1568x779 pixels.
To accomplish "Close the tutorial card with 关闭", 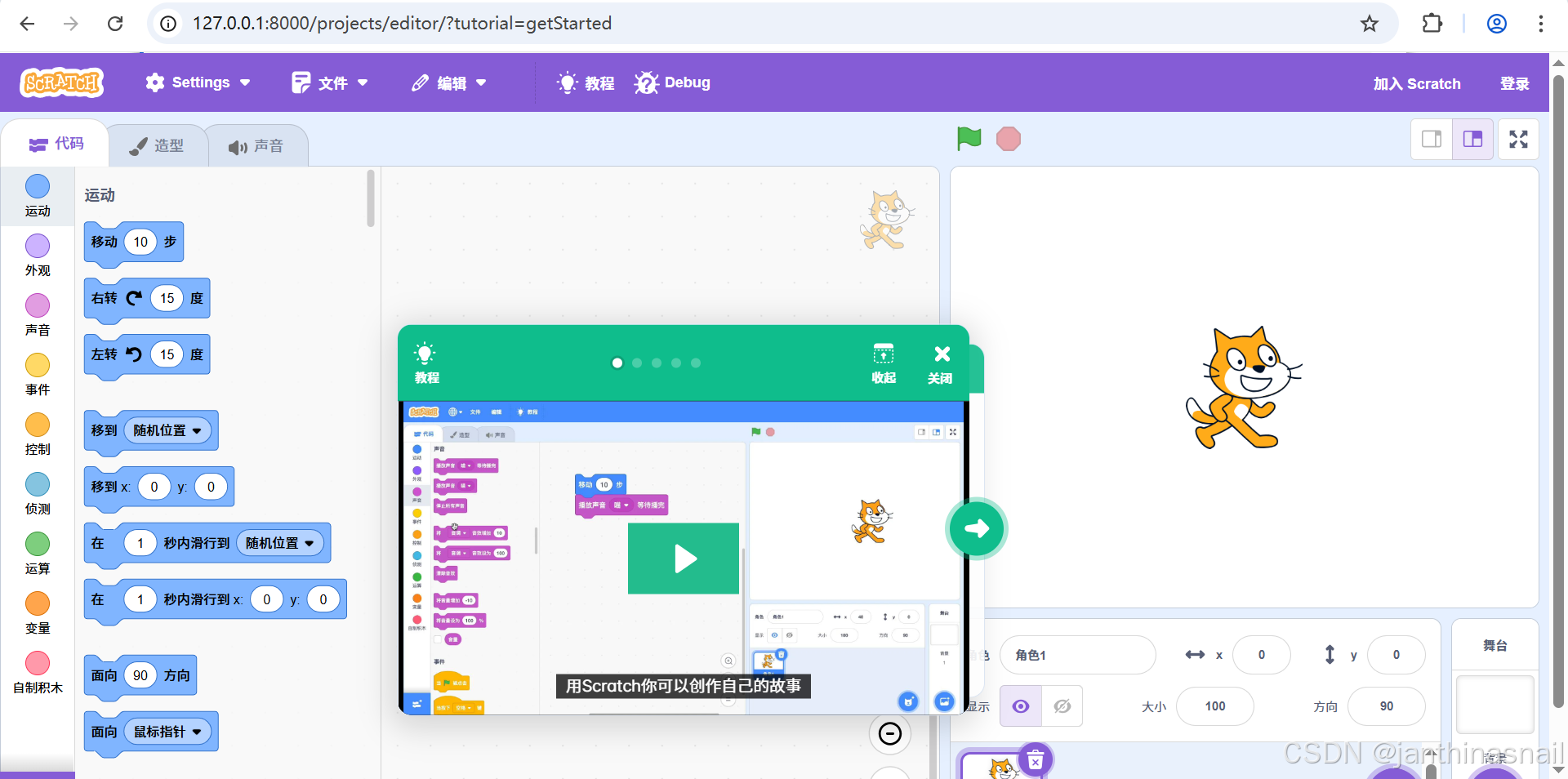I will pos(941,364).
